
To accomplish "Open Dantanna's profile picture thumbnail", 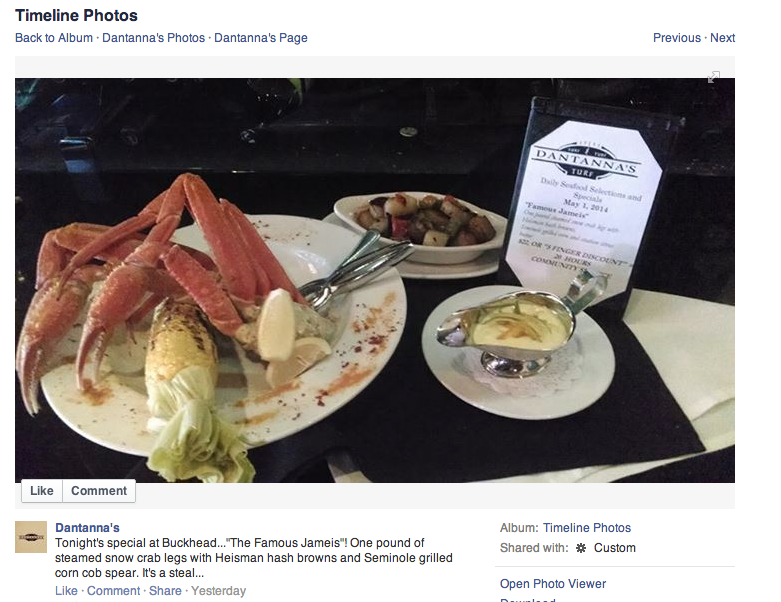I will (31, 537).
